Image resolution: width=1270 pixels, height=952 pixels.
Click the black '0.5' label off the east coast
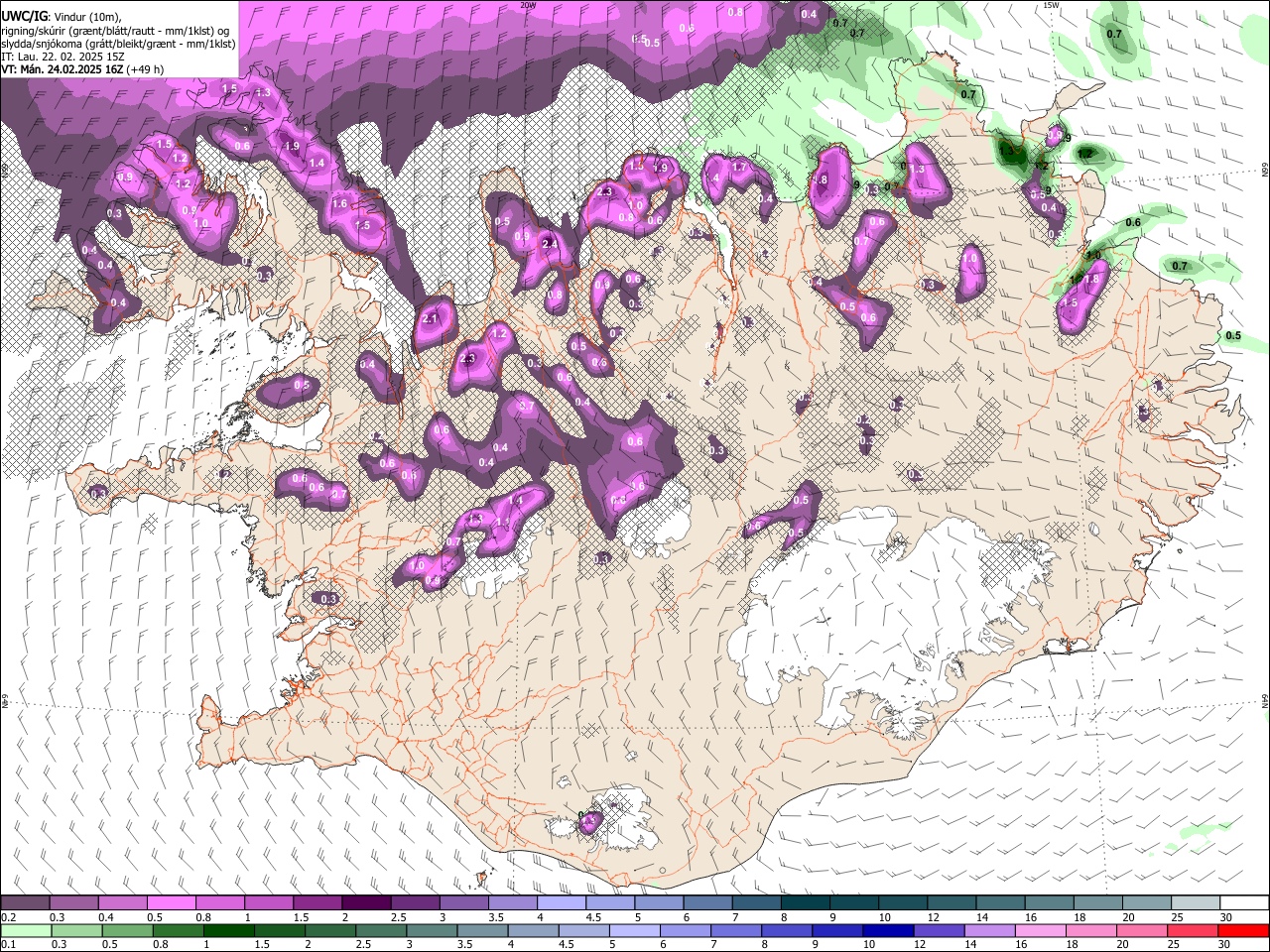click(1233, 336)
